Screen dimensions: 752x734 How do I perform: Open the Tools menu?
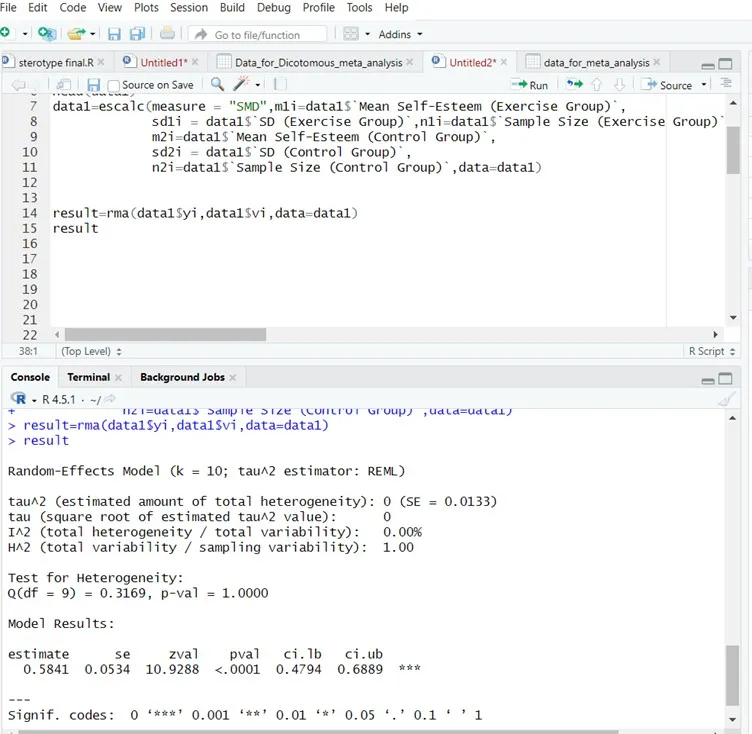[x=359, y=8]
